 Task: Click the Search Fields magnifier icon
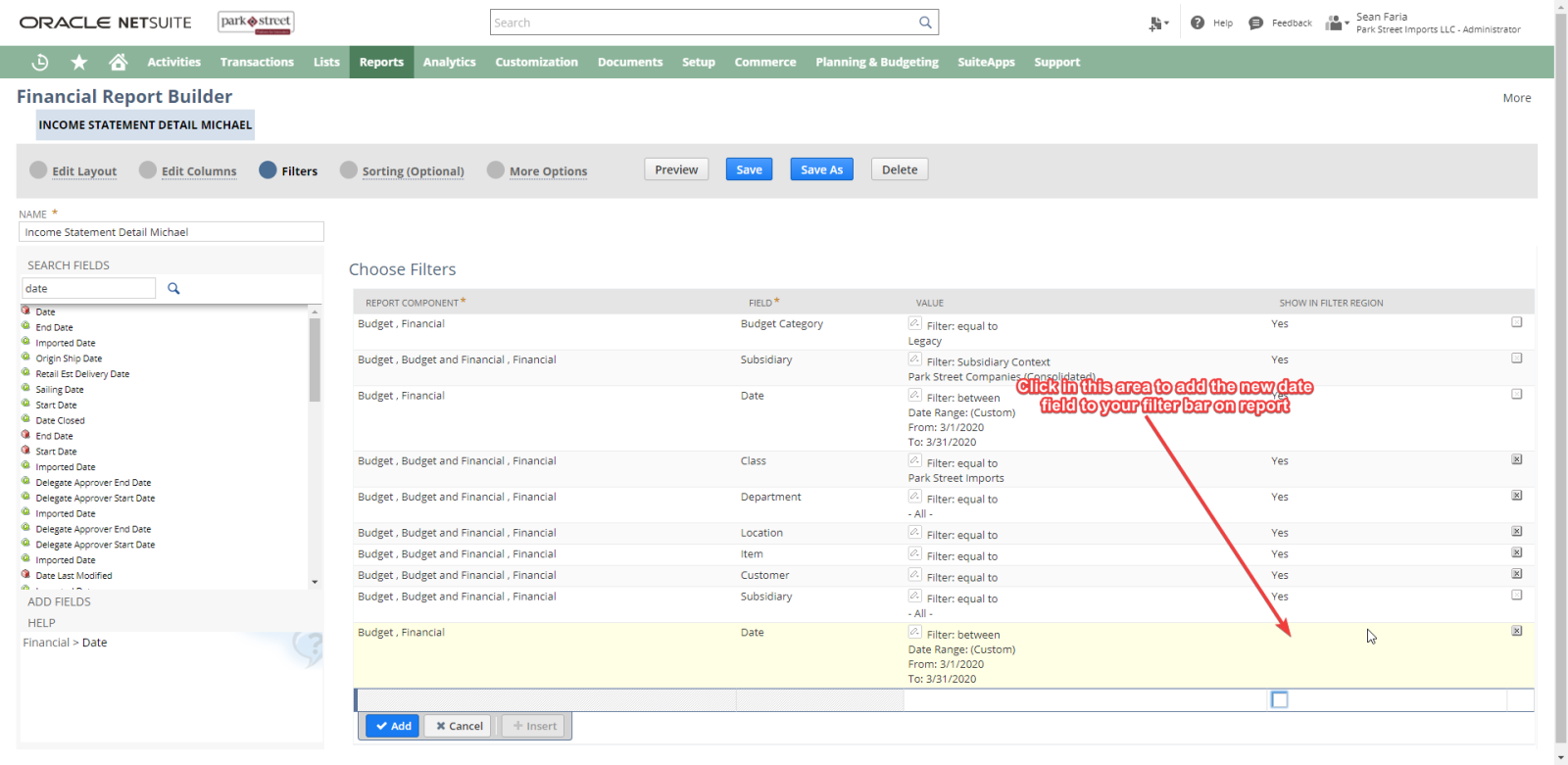173,288
